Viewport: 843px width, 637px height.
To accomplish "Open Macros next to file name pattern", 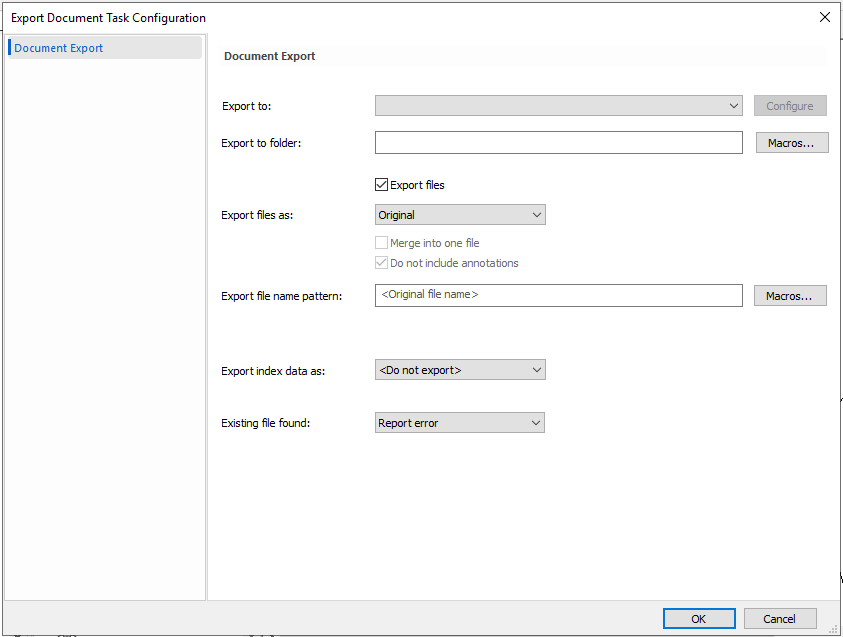I will point(790,296).
